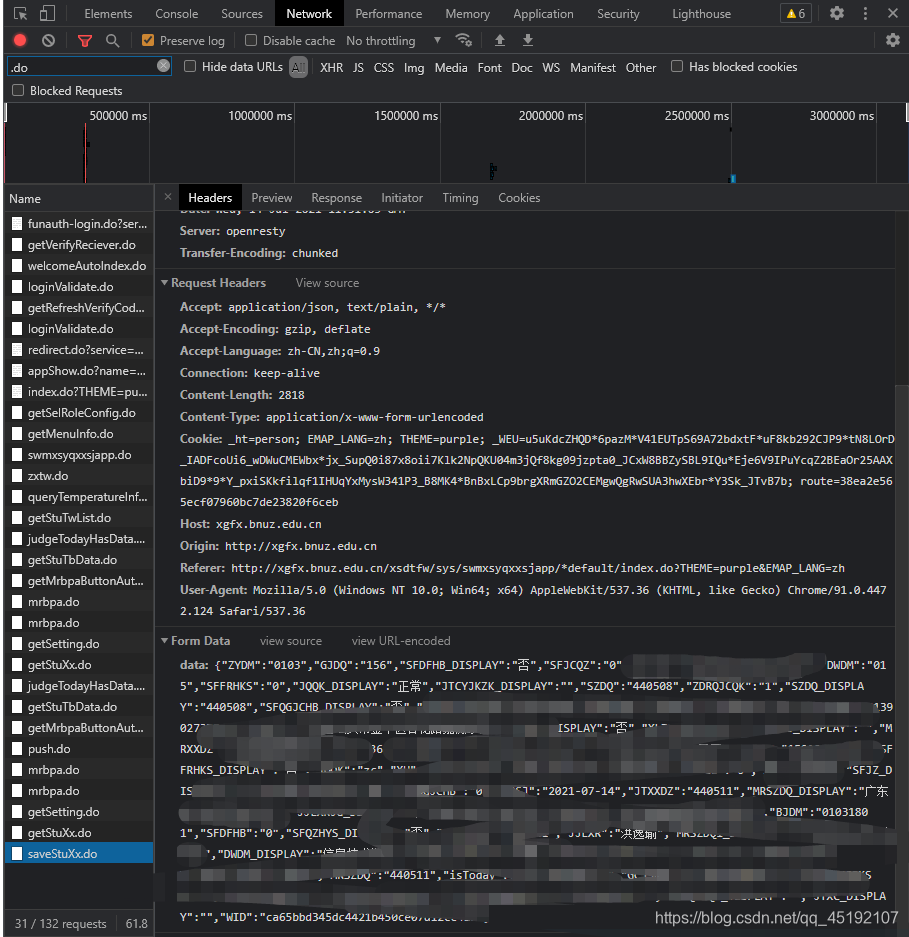Select the getStuTwList.do request

(x=79, y=518)
